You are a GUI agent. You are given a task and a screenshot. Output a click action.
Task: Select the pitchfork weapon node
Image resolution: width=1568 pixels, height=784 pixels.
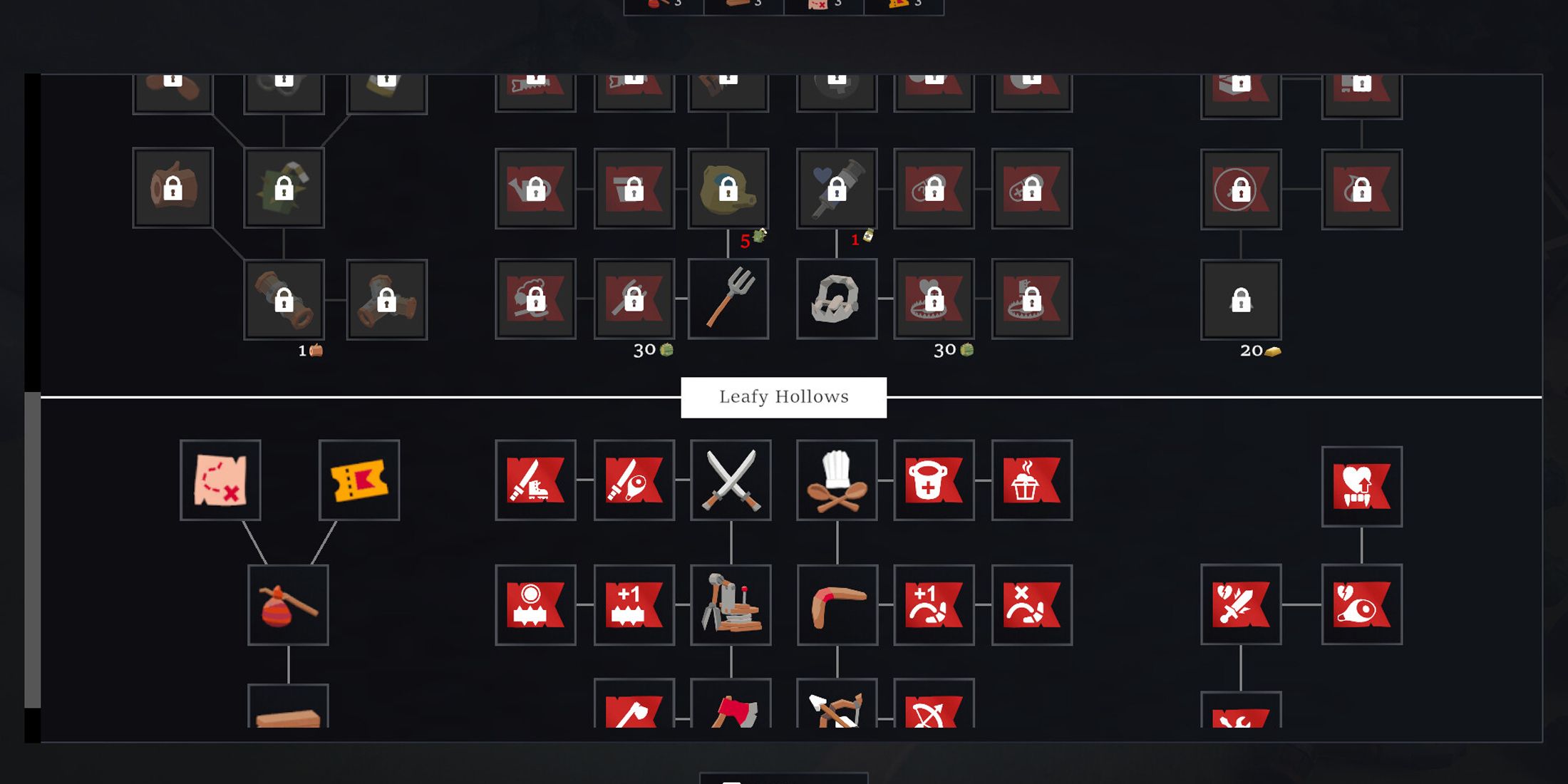click(728, 299)
